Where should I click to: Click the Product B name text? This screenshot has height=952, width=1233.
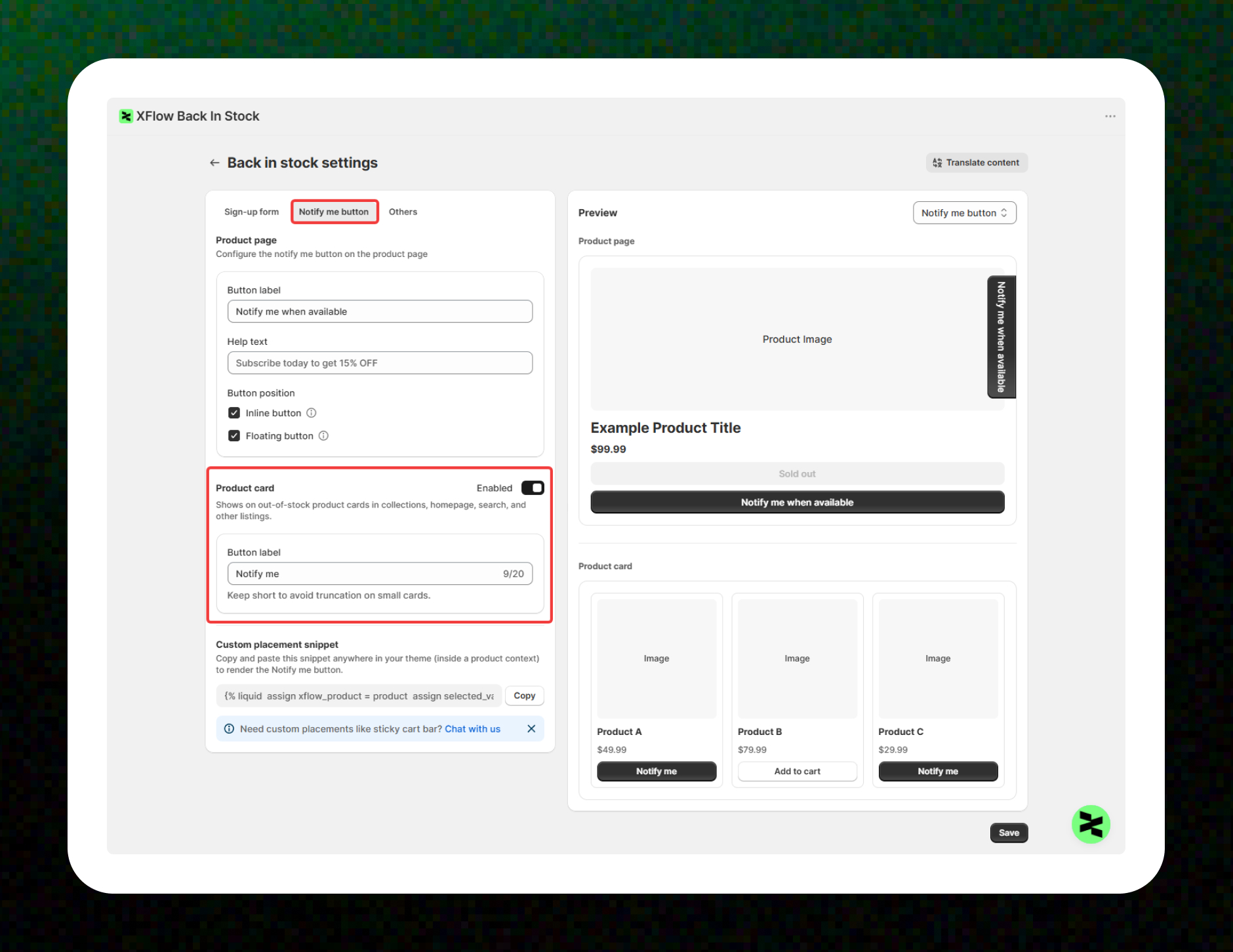(x=759, y=732)
